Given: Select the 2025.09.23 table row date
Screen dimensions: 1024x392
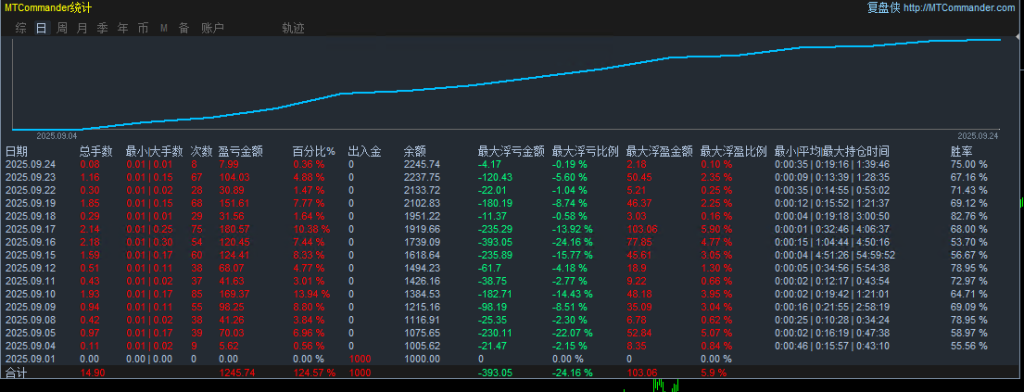Looking at the screenshot, I should [x=30, y=177].
